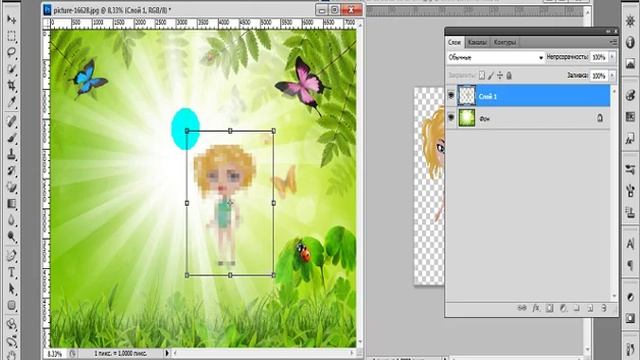640x360 pixels.
Task: Open the Swatches panel icon
Action: (x=630, y=117)
